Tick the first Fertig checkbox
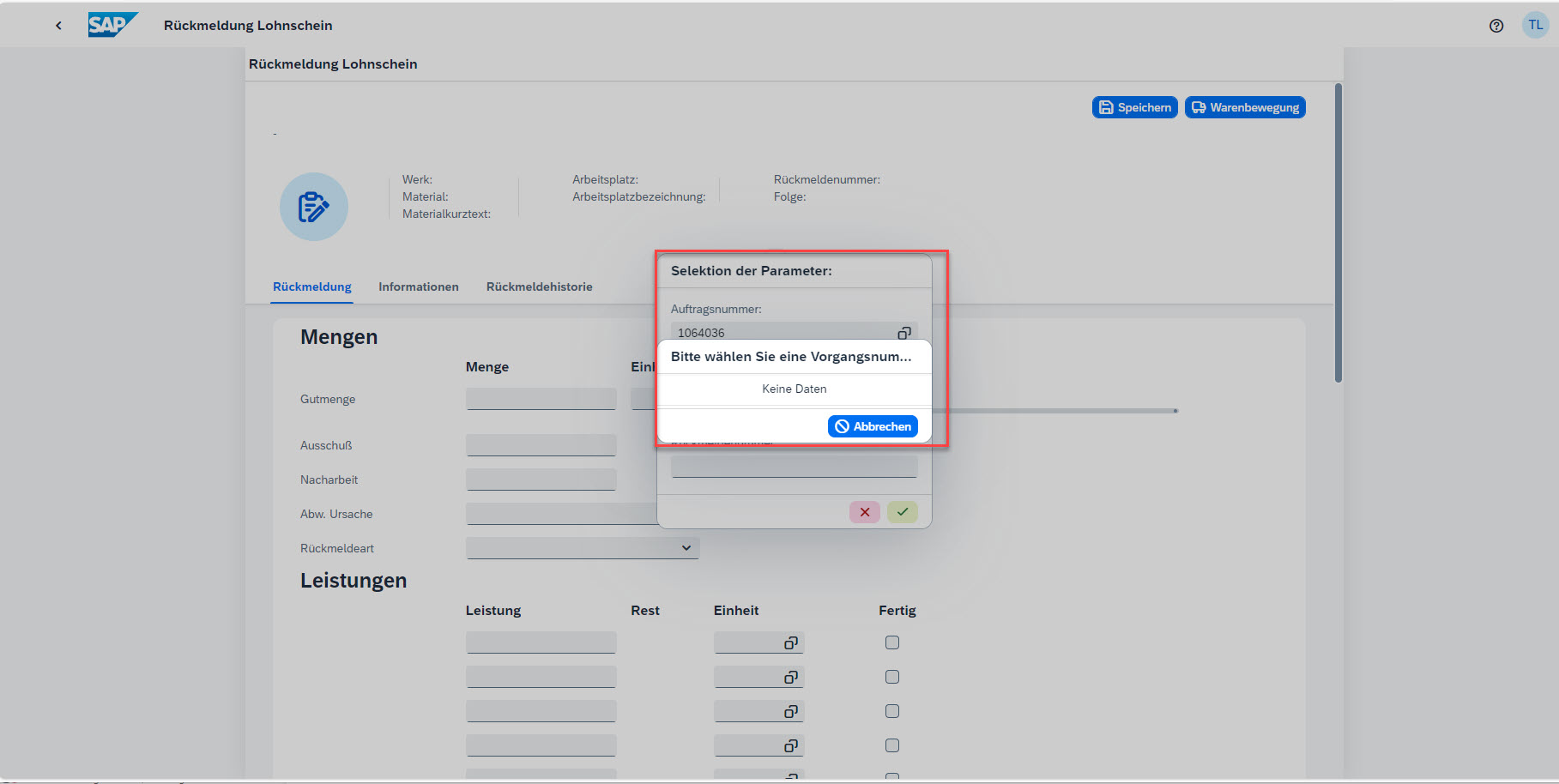Viewport: 1559px width, 784px height. pyautogui.click(x=892, y=642)
